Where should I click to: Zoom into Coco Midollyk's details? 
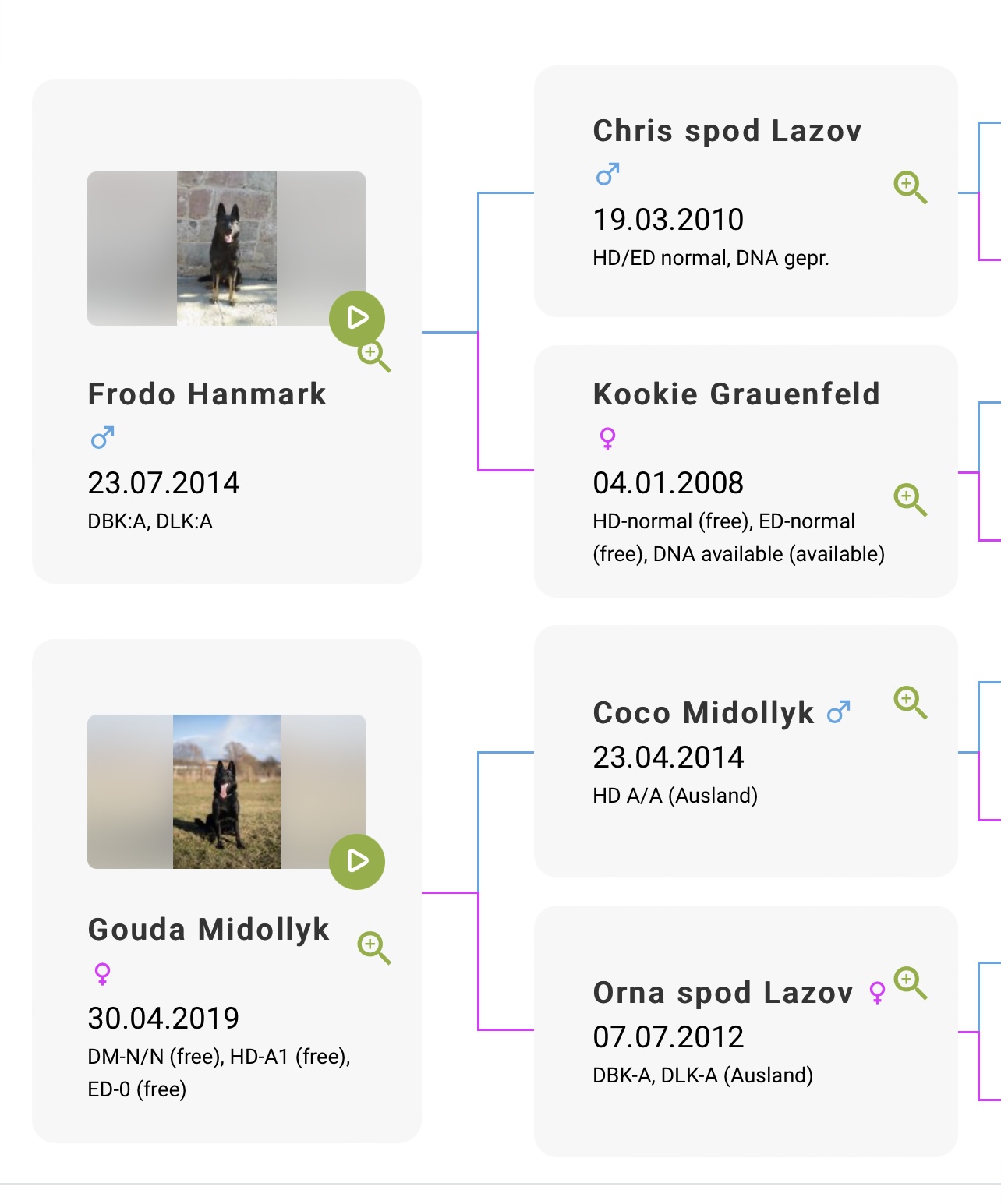(x=910, y=702)
